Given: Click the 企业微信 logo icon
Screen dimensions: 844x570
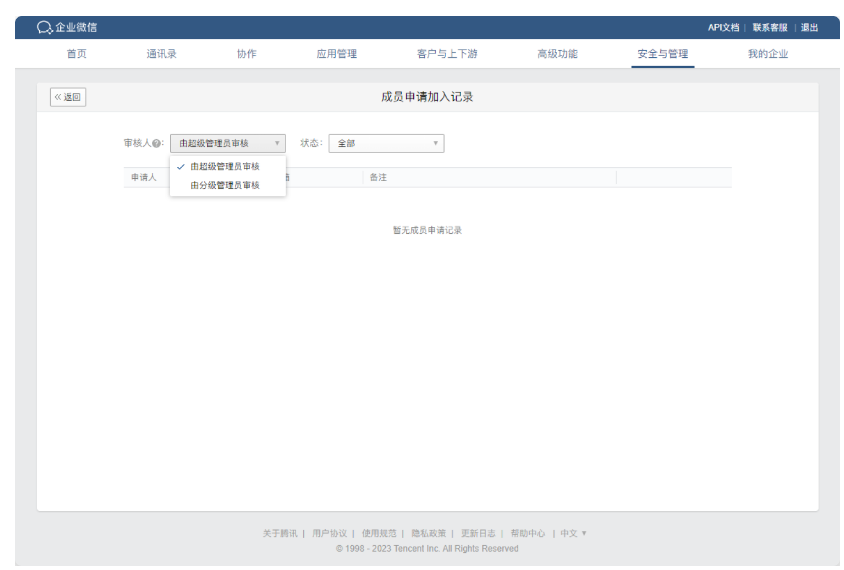Looking at the screenshot, I should click(x=44, y=27).
